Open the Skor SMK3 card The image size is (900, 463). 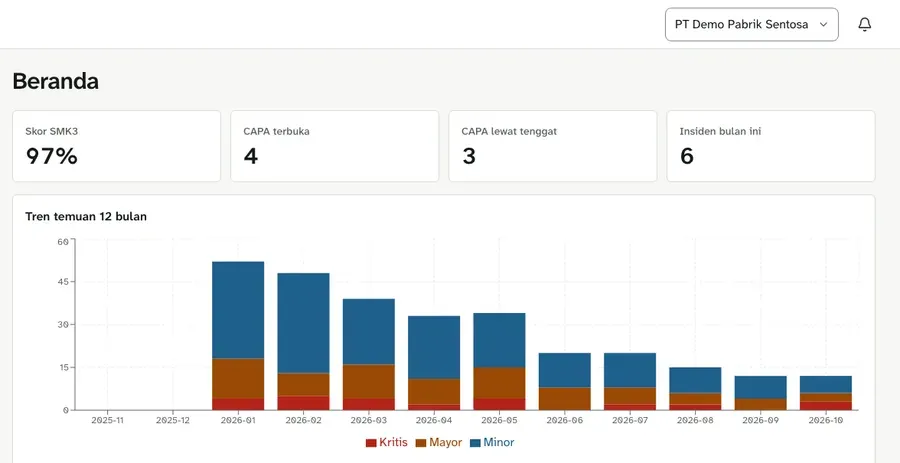pyautogui.click(x=117, y=146)
